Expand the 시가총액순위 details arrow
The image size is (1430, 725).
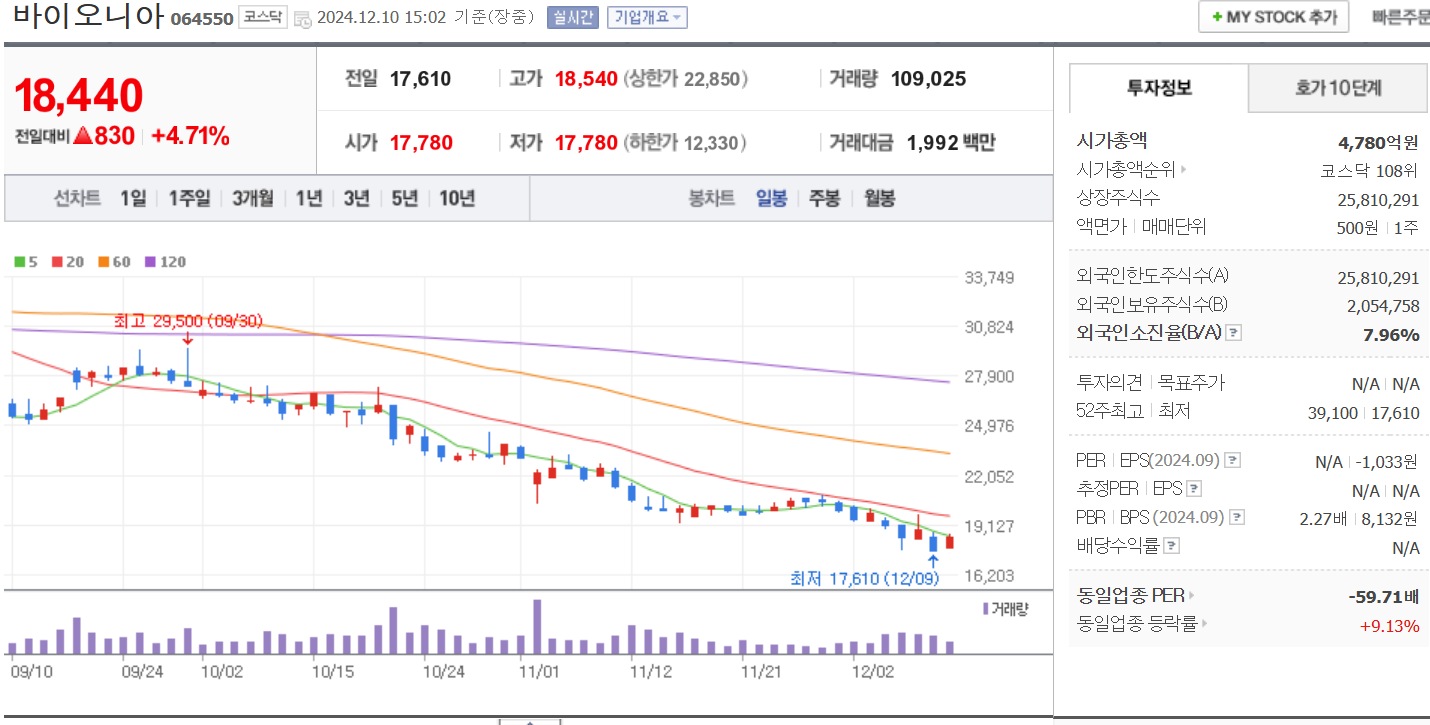tap(1183, 169)
